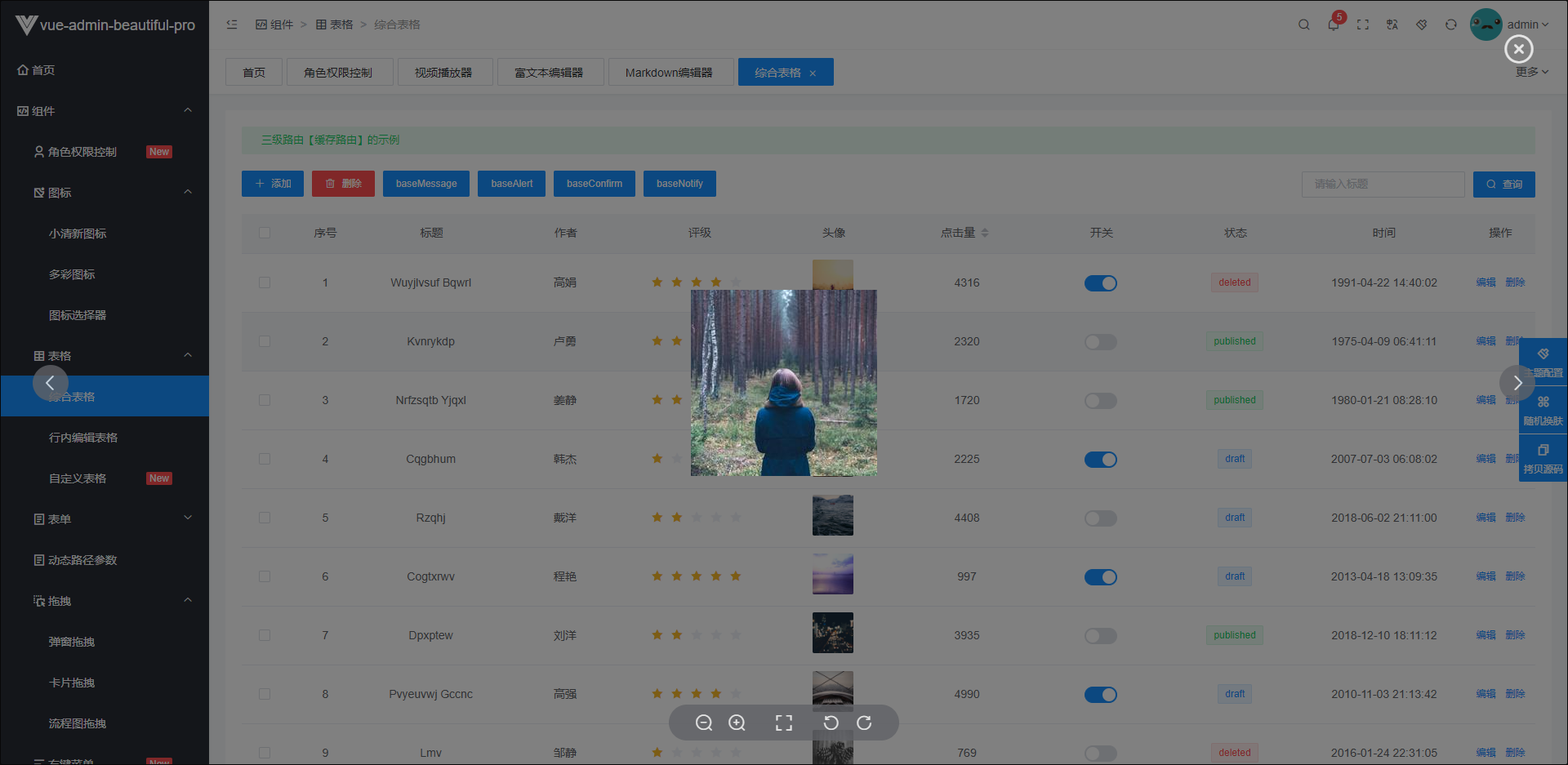Zoom in the previewed image
This screenshot has height=765, width=1568.
pos(737,723)
